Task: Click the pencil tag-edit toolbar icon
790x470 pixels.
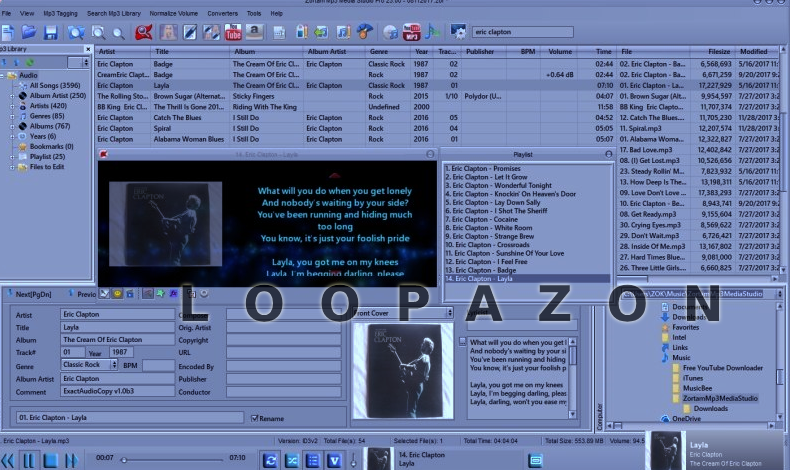Action: [x=190, y=32]
